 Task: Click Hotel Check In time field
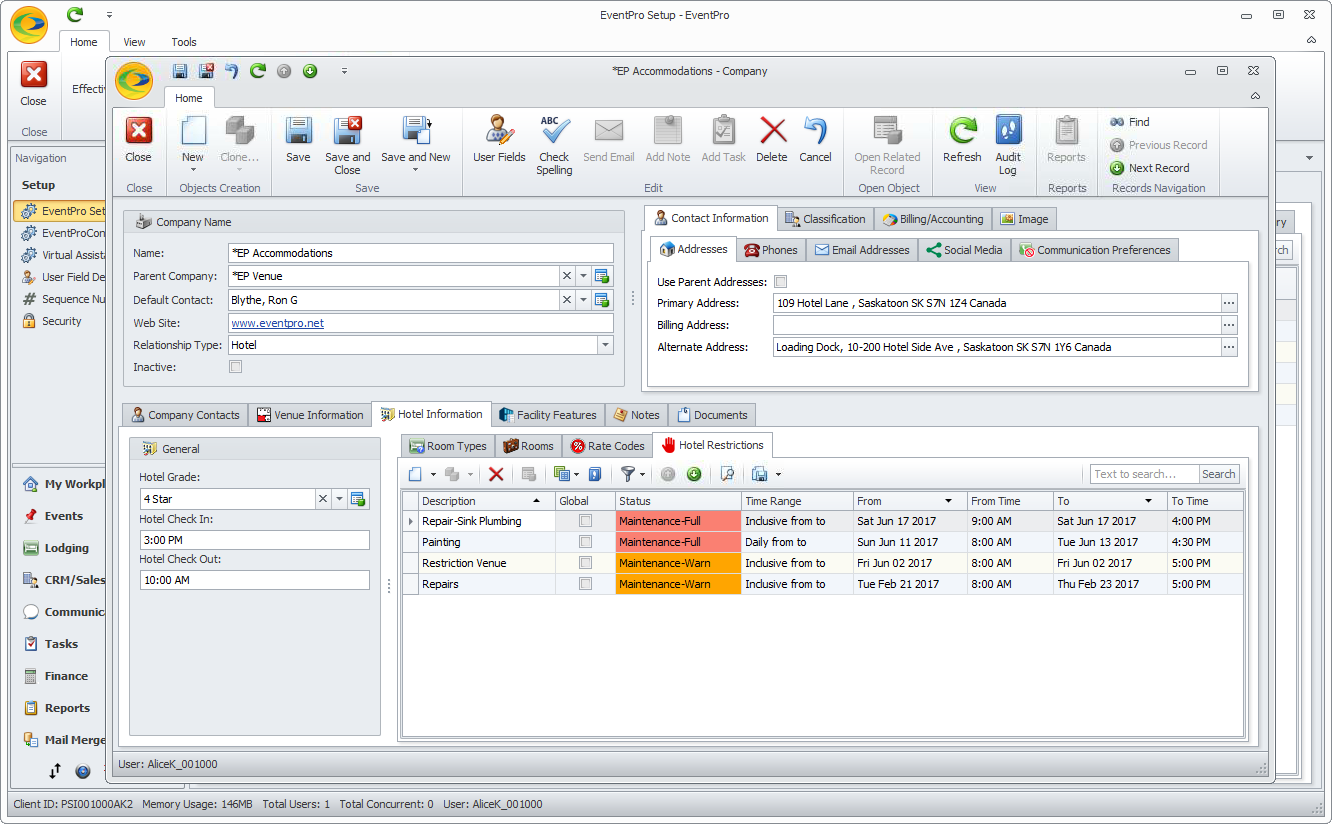(x=255, y=540)
